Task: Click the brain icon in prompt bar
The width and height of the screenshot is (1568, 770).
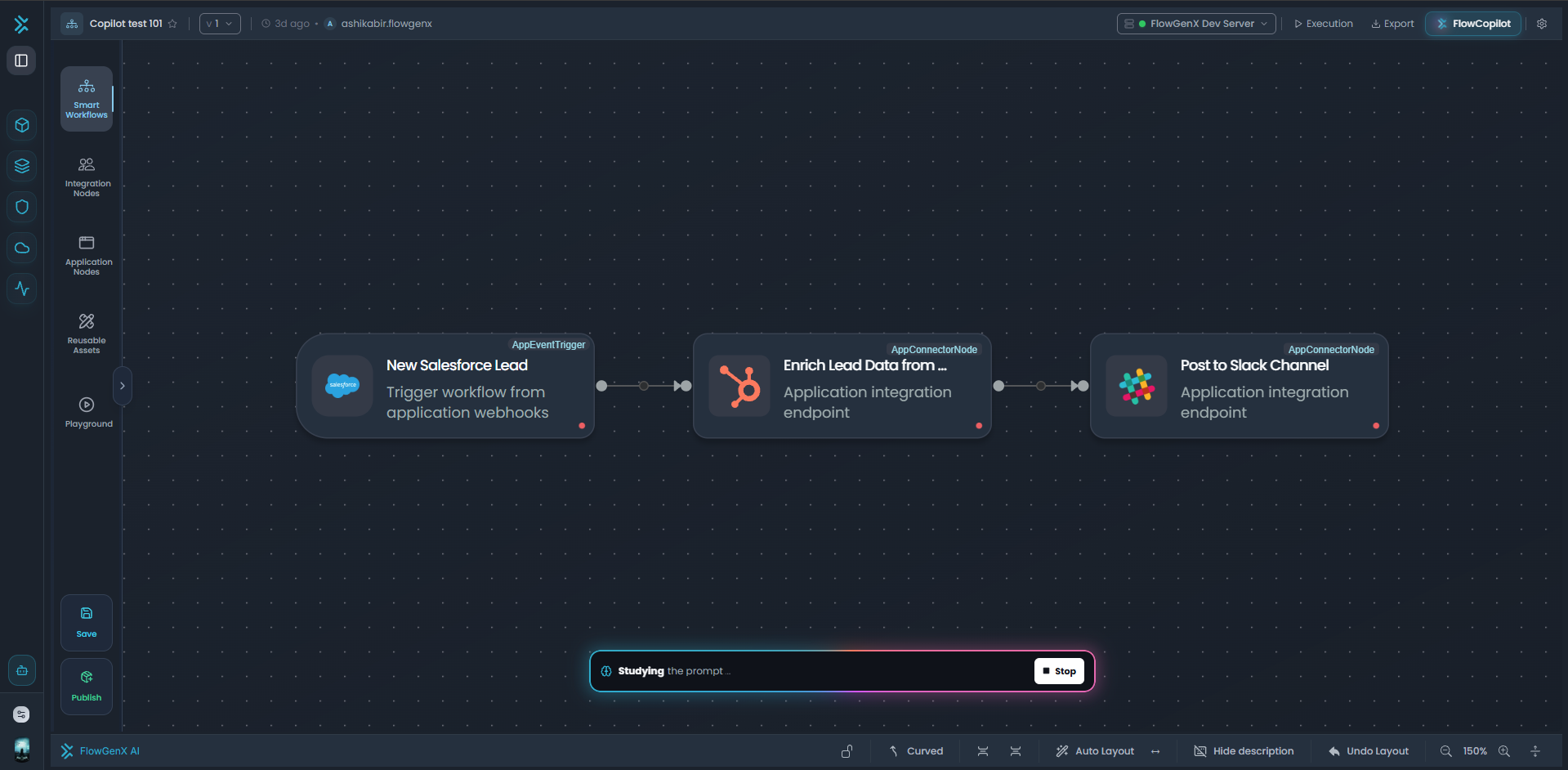Action: click(x=606, y=671)
